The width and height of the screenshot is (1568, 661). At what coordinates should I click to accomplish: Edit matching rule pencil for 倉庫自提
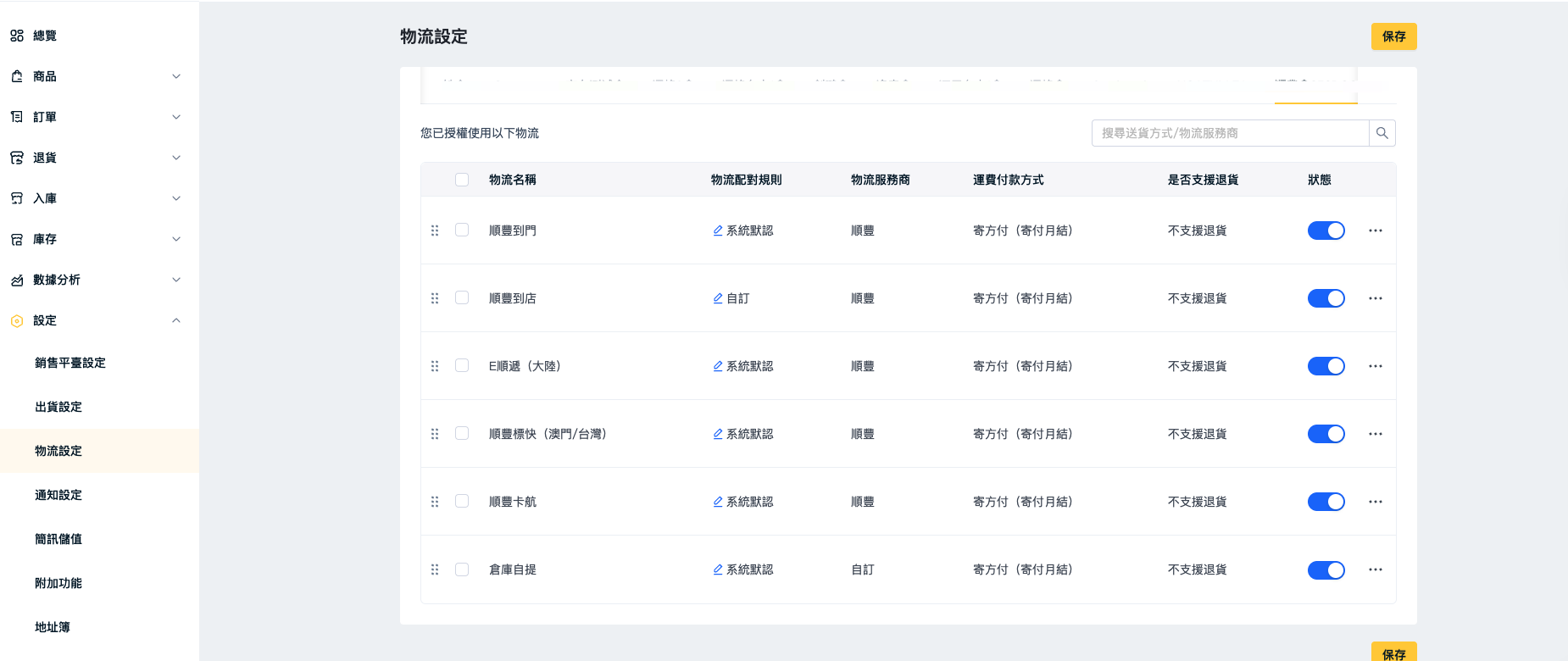(718, 569)
